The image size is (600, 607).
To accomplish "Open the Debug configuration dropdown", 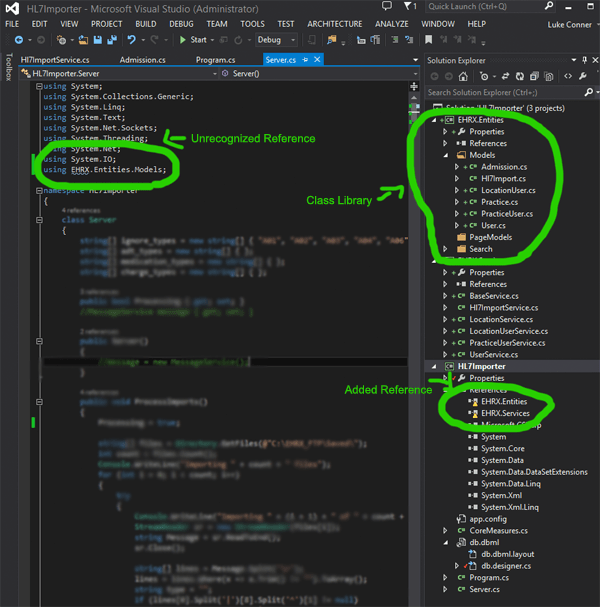I will point(276,40).
